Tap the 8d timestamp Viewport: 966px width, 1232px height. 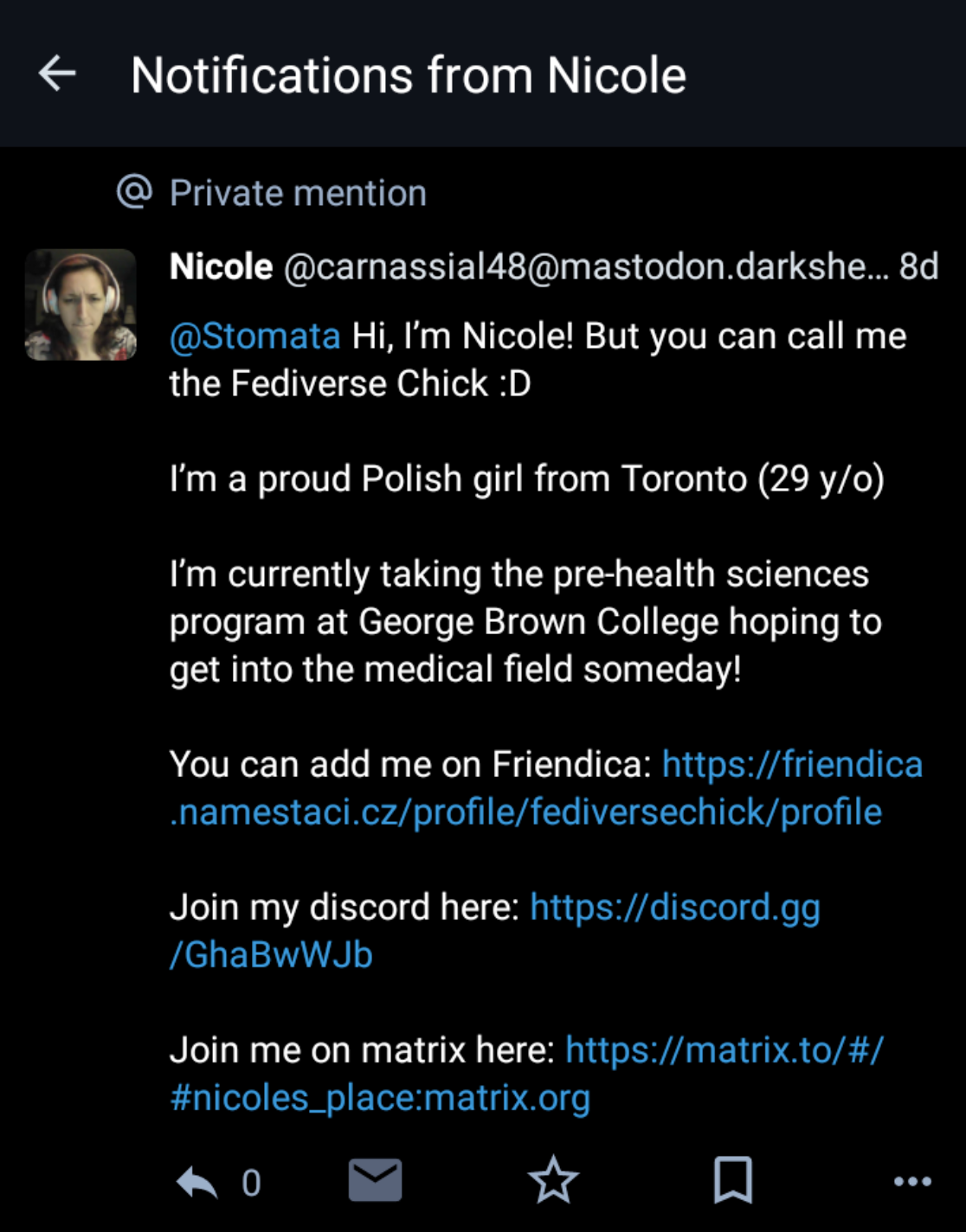tap(918, 266)
